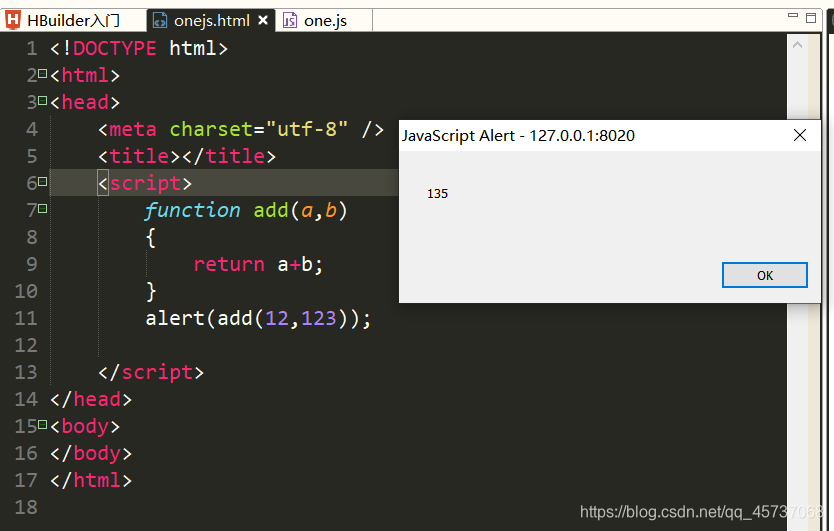Click the meta charset tag on line 4
This screenshot has width=834, height=531.
point(240,129)
